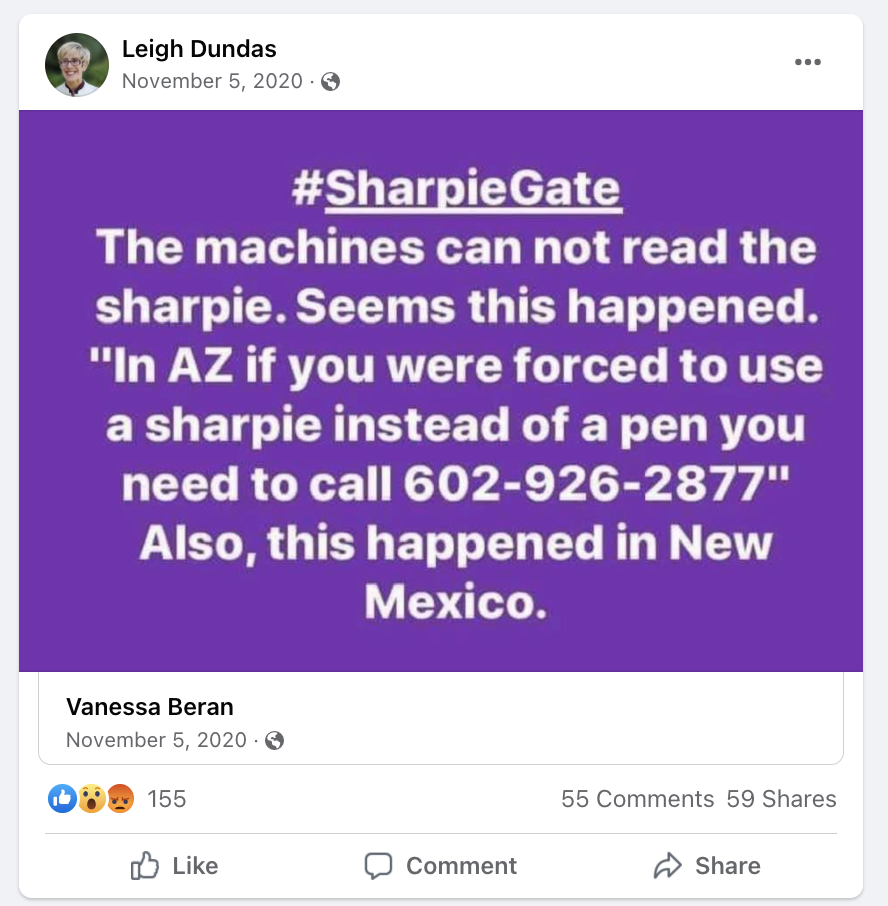
Task: Open the three-dot post options menu
Action: click(807, 62)
